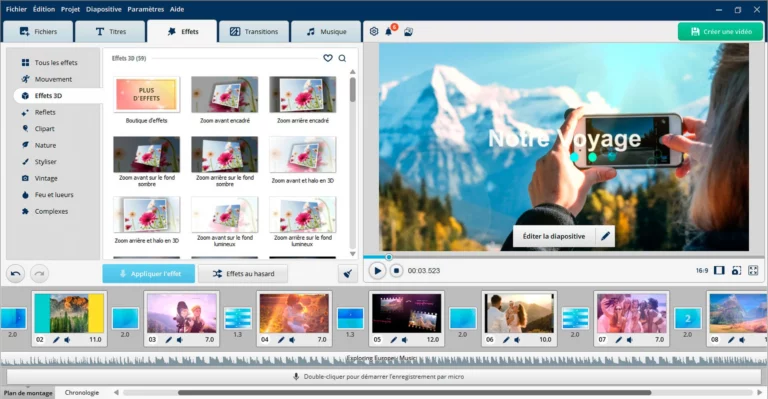Open the effects search magnifier icon
This screenshot has height=399, width=768.
[342, 58]
